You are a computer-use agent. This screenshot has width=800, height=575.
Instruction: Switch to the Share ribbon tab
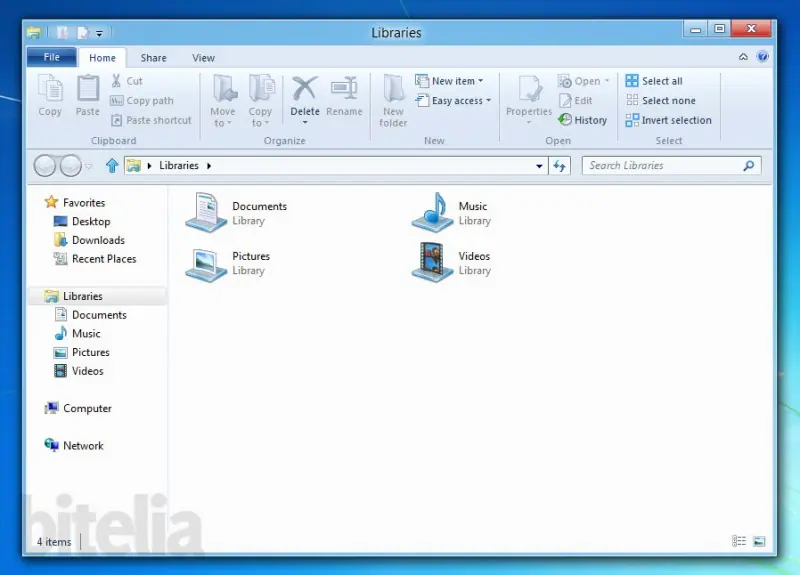point(154,58)
